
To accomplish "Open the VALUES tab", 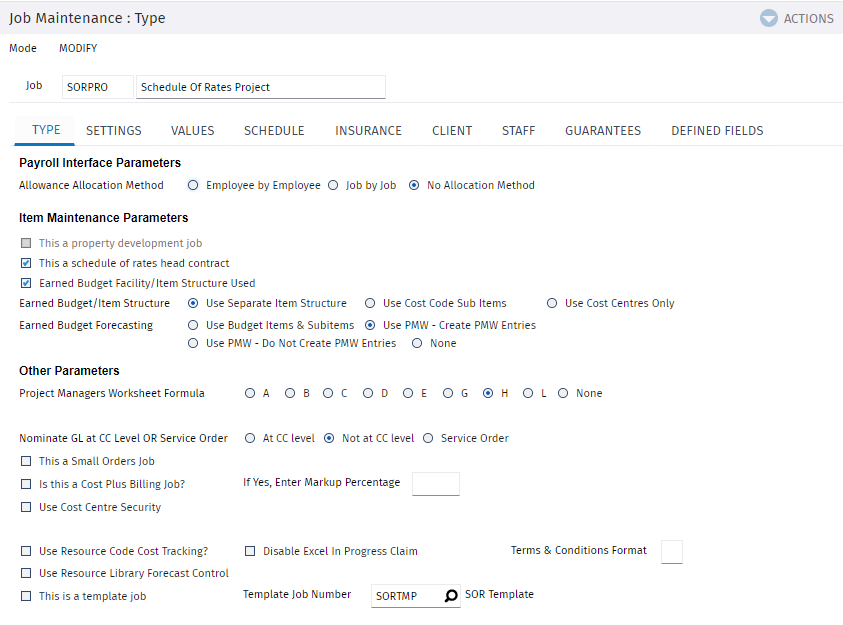I will pyautogui.click(x=192, y=131).
